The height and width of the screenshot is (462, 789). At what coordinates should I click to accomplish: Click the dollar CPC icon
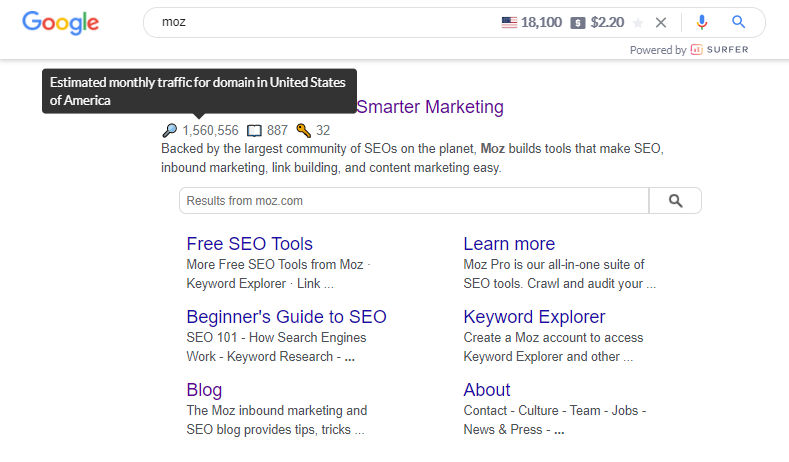(578, 23)
